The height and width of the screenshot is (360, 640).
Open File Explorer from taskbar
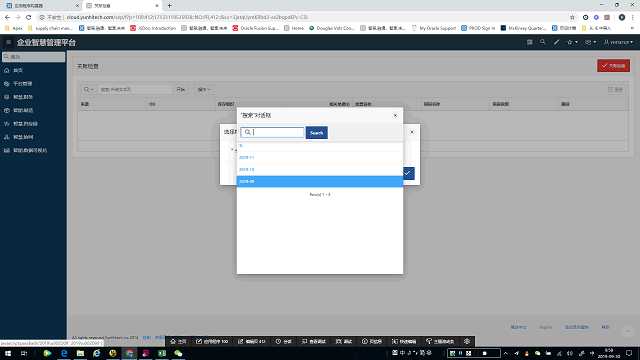(x=80, y=353)
